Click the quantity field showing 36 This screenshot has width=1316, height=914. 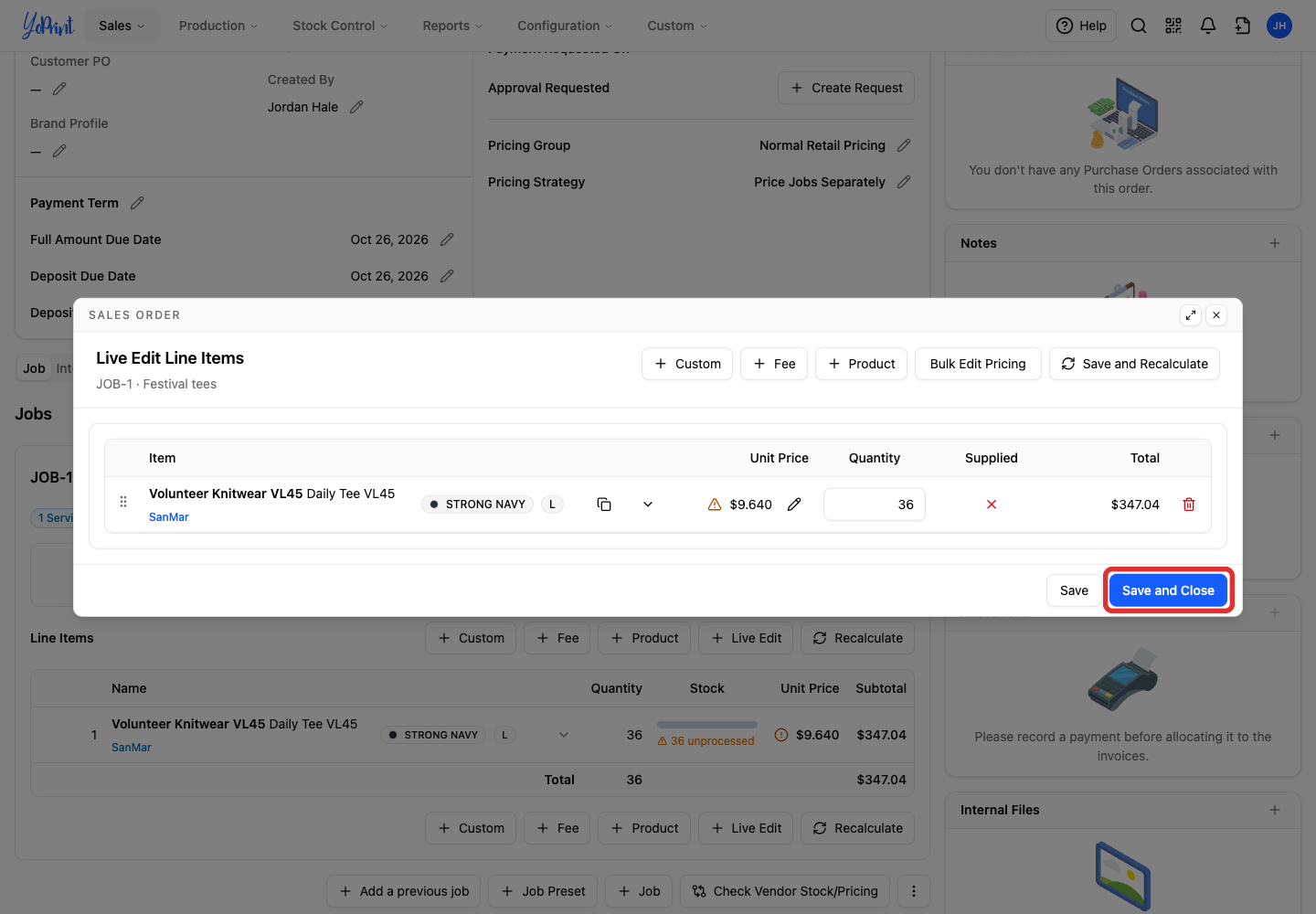coord(875,505)
